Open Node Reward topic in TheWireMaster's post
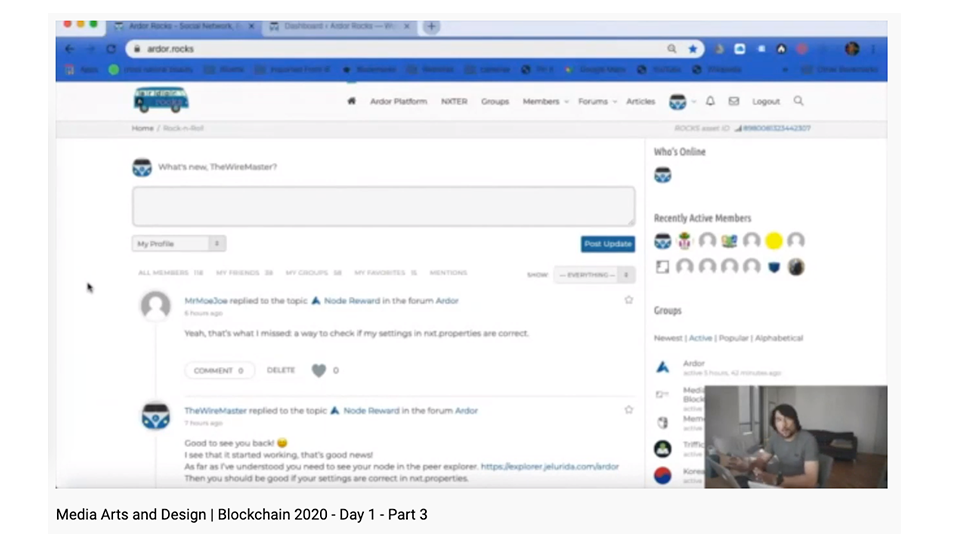Viewport: 960px width, 540px height. pyautogui.click(x=371, y=411)
